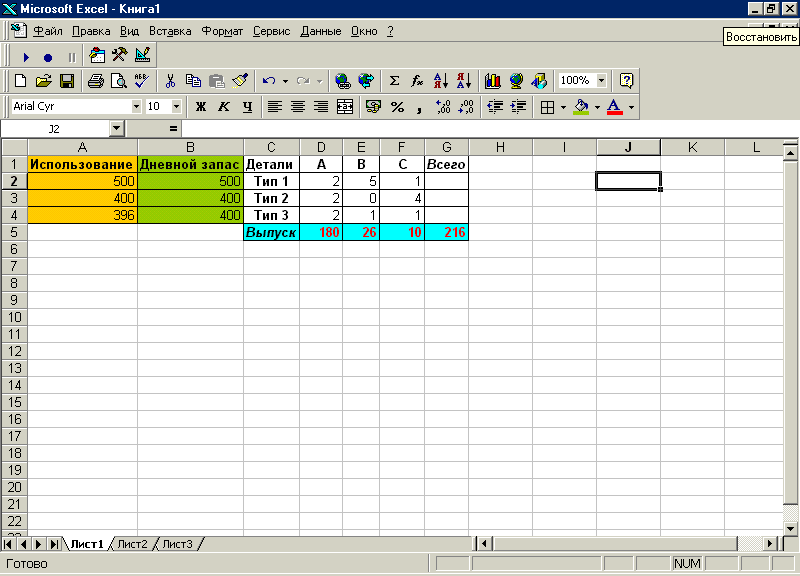Toggle bold formatting Ж
800x576 pixels.
point(201,107)
